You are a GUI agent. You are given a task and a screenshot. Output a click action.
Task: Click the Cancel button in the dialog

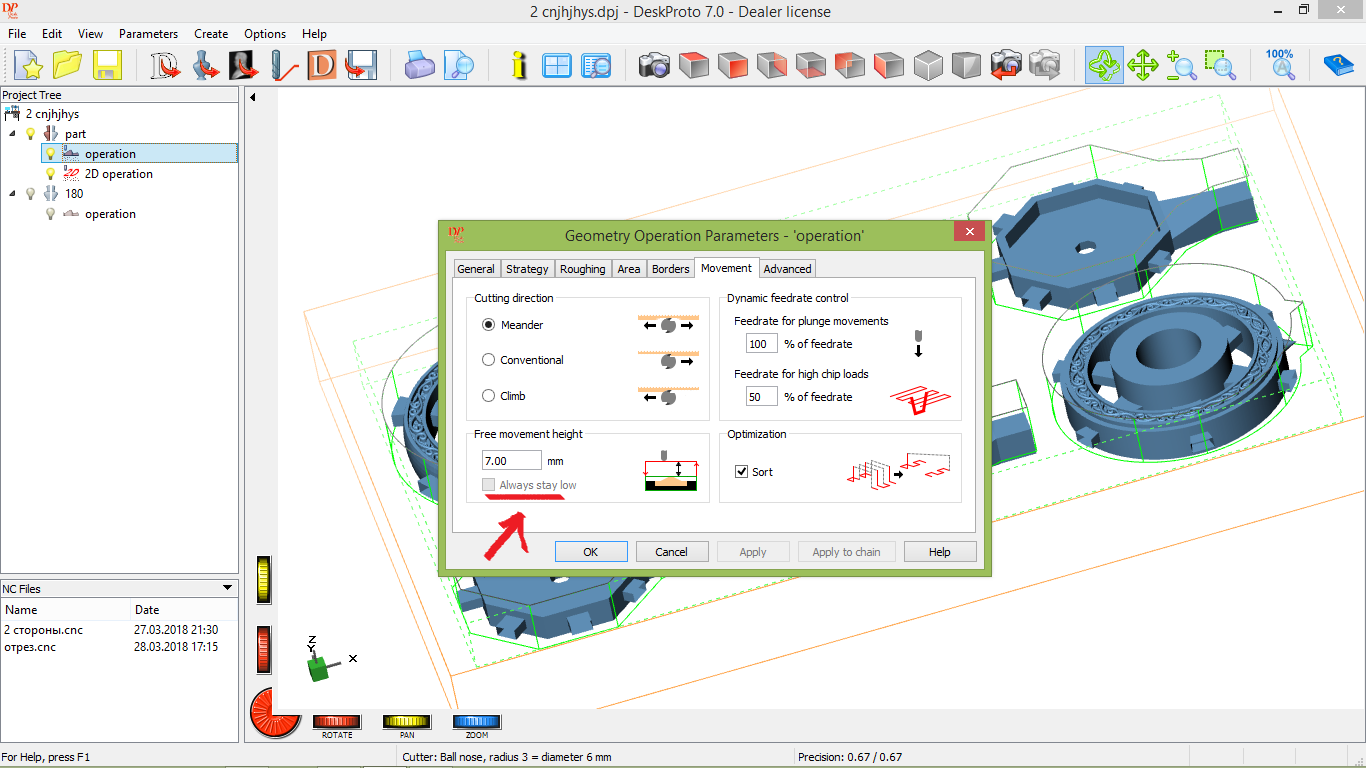[671, 552]
